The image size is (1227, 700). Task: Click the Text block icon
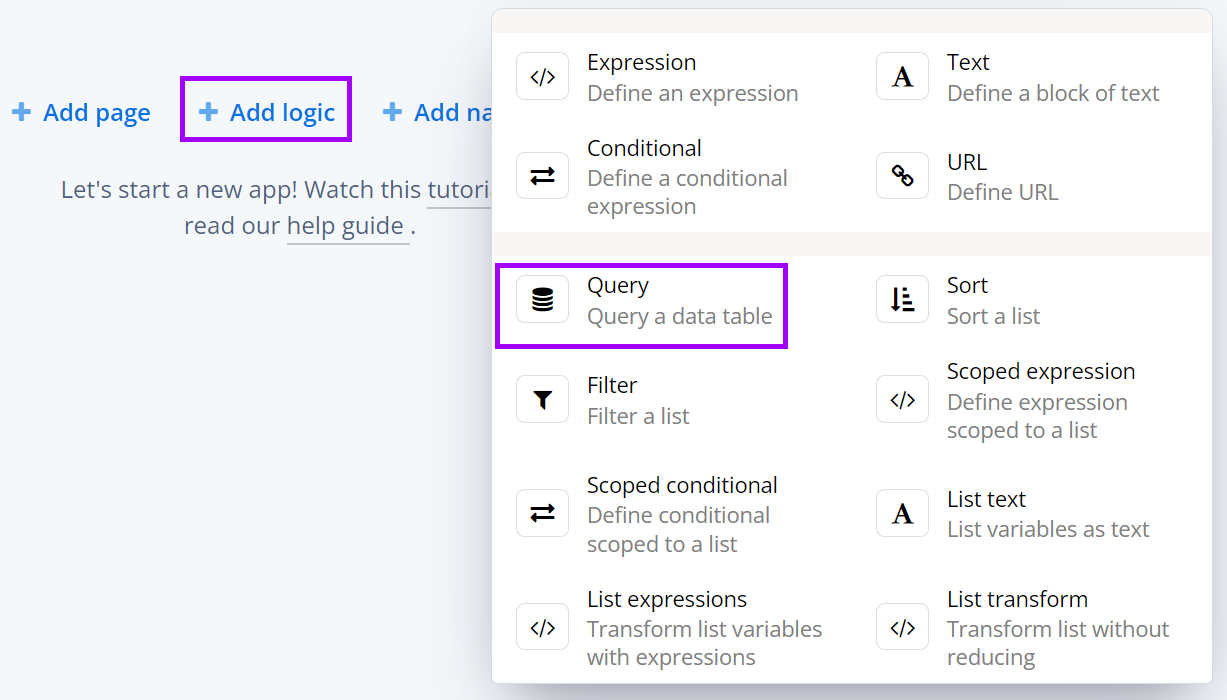902,76
